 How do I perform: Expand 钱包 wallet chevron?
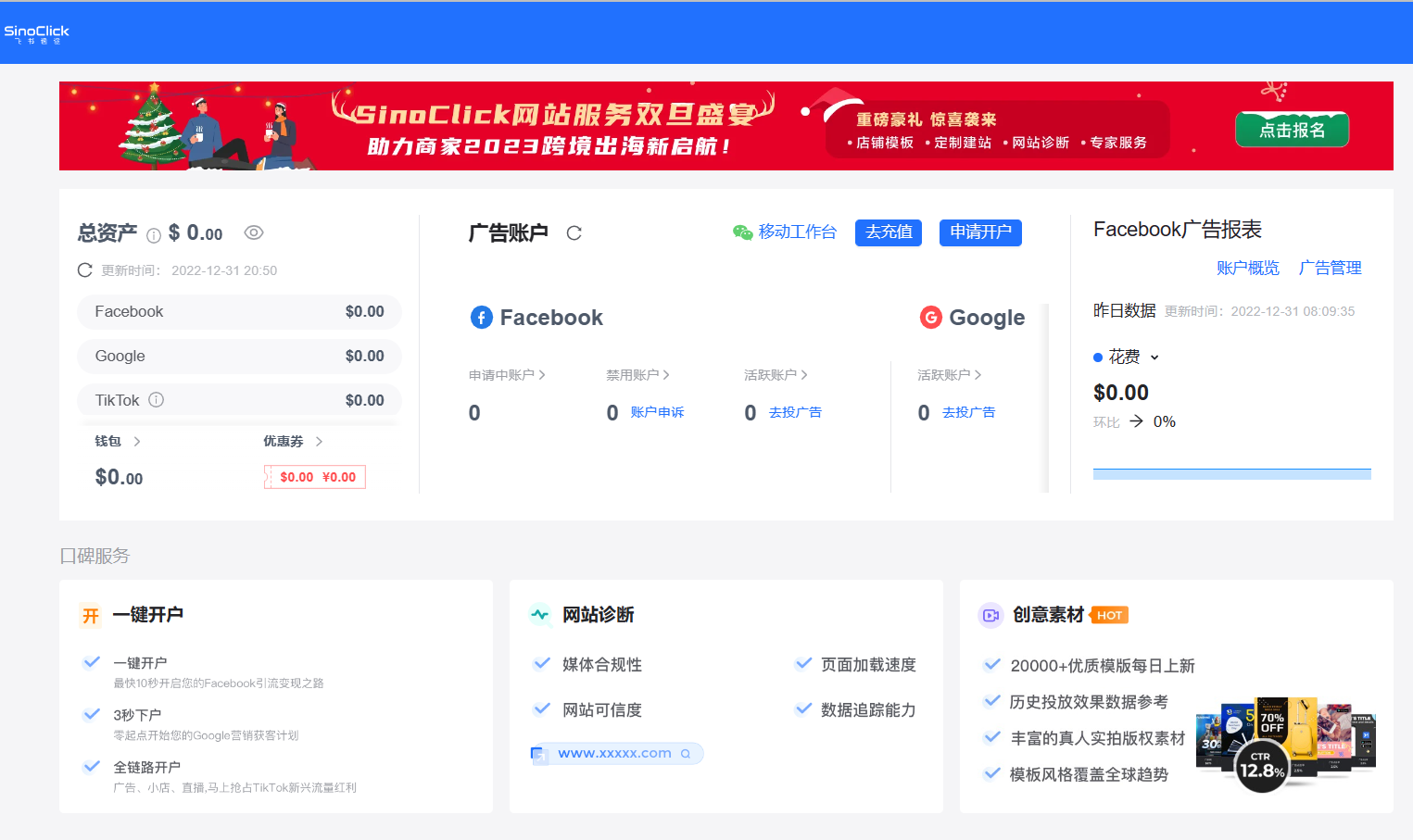137,442
